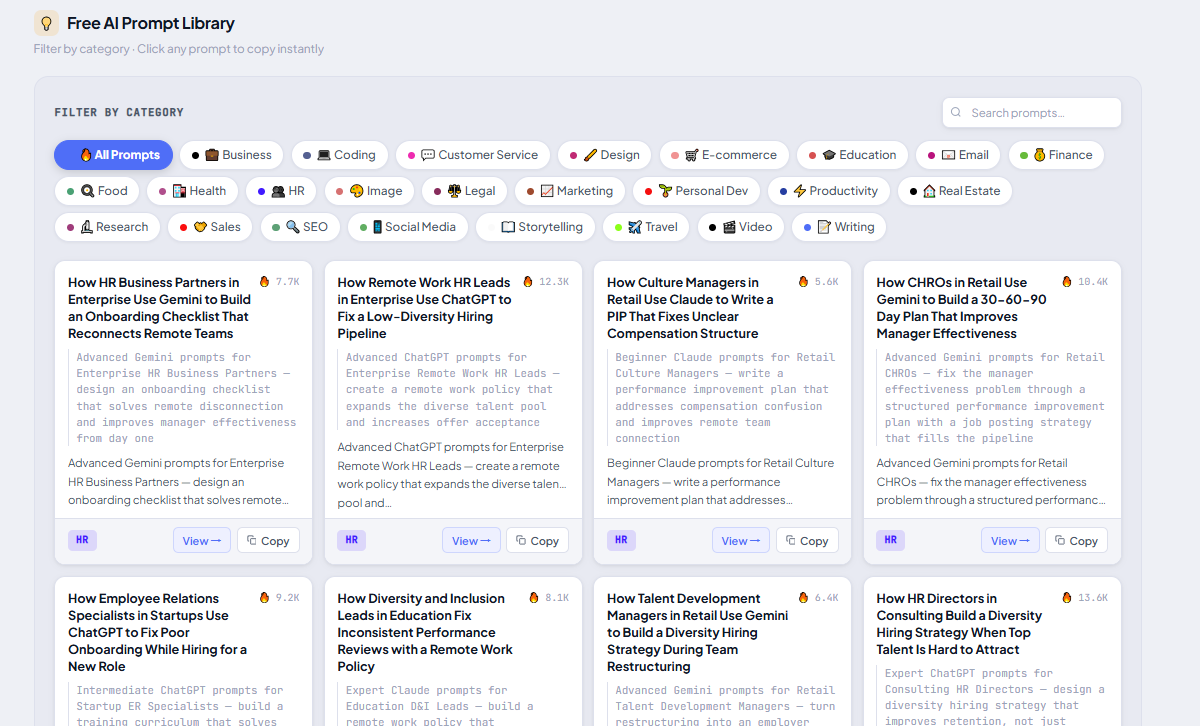Open 'How CHROs in Retail' card title
The image size is (1200, 726).
[963, 308]
